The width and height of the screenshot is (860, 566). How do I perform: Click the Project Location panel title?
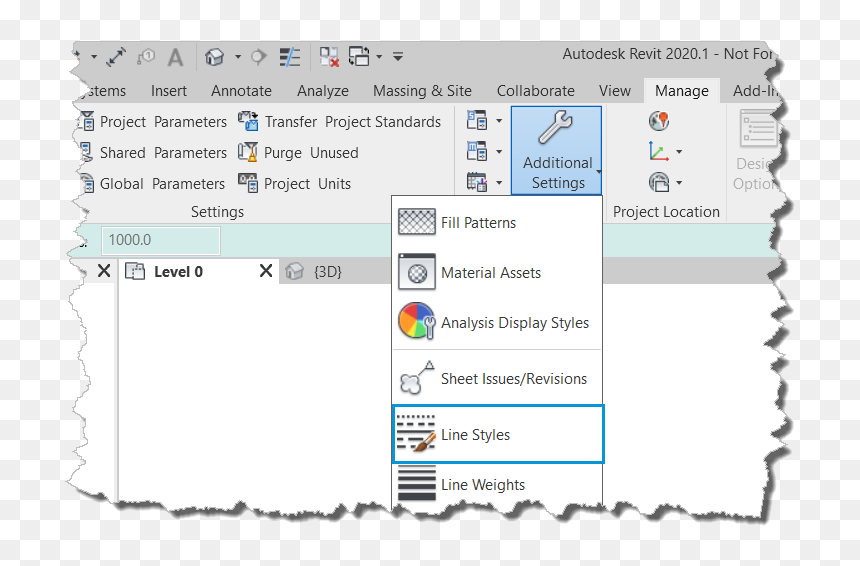[666, 212]
